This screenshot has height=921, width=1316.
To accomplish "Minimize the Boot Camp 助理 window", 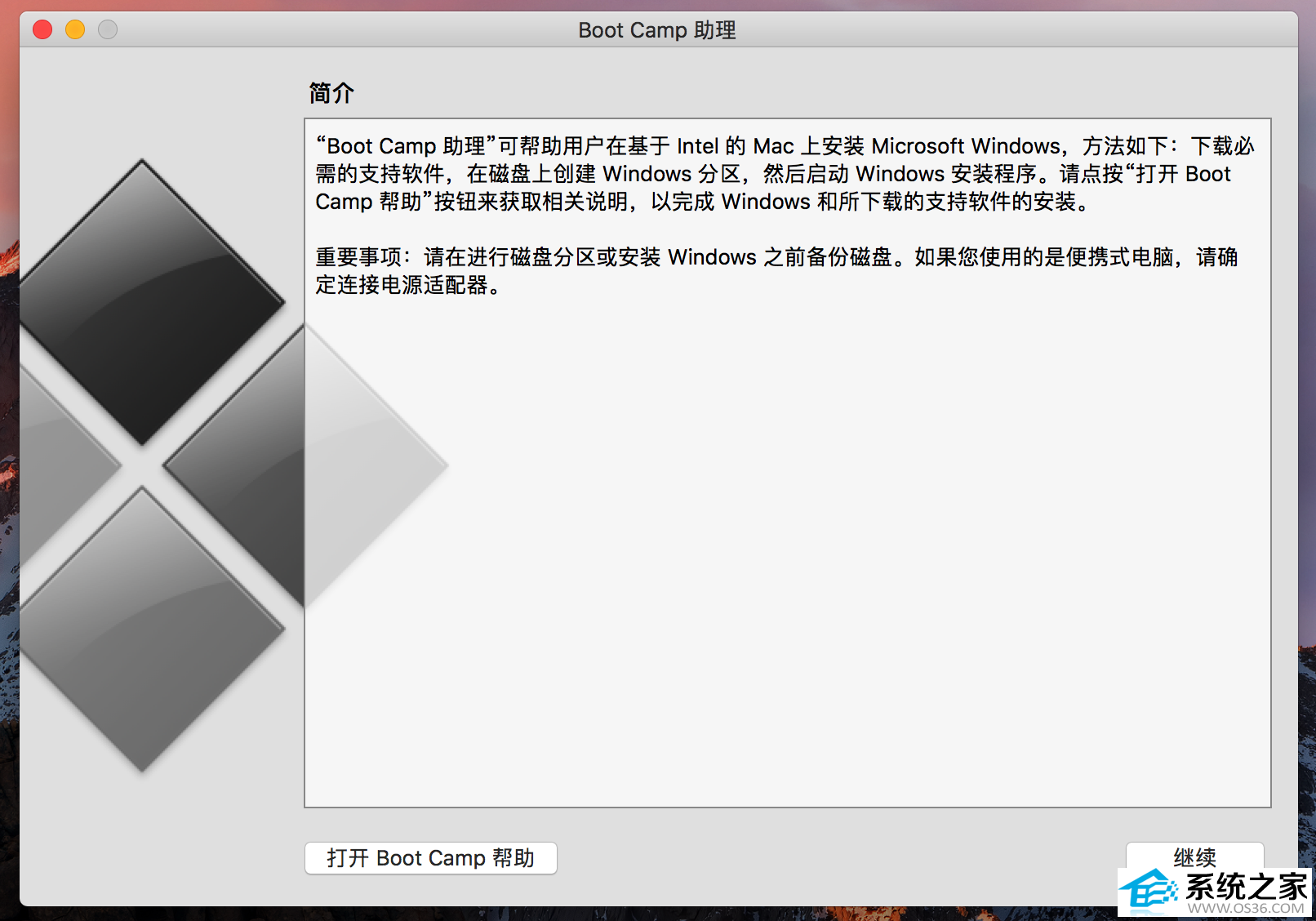I will click(75, 30).
